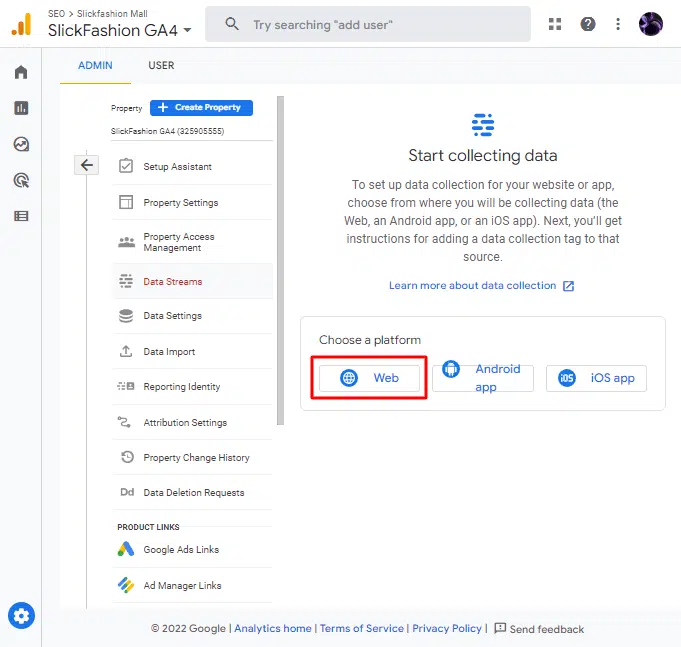Open Data Deletion Requests

coord(192,492)
